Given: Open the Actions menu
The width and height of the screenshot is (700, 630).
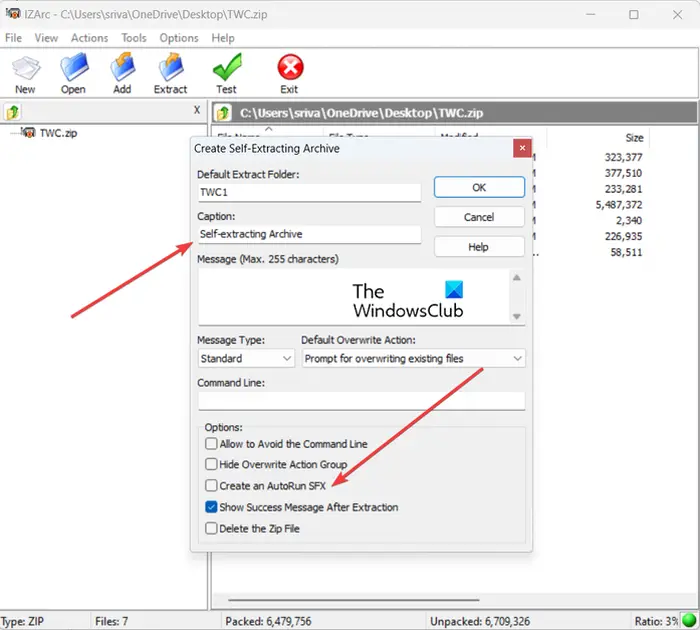Looking at the screenshot, I should click(x=89, y=38).
